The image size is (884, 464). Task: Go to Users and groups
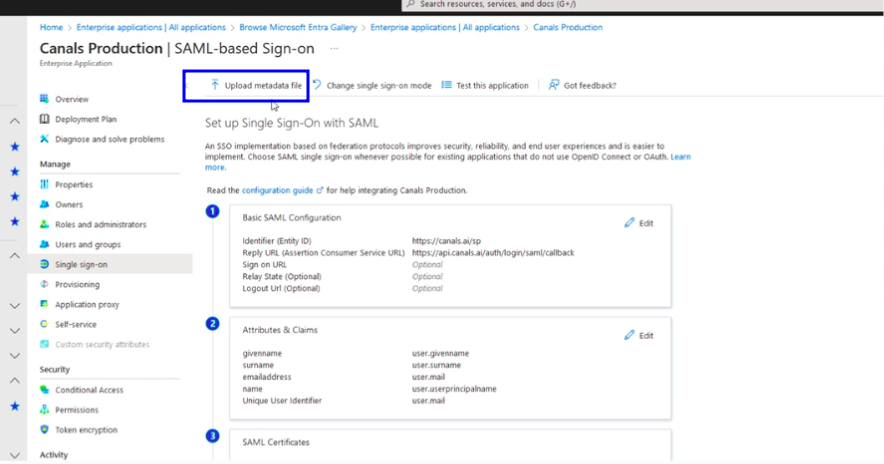click(88, 244)
